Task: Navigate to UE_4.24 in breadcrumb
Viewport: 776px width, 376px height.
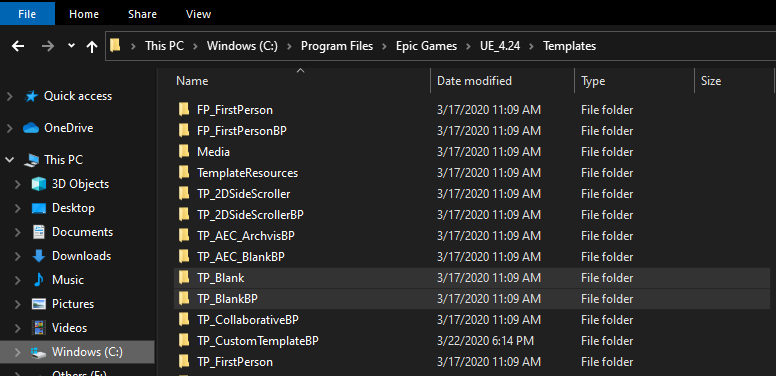Action: coord(500,46)
